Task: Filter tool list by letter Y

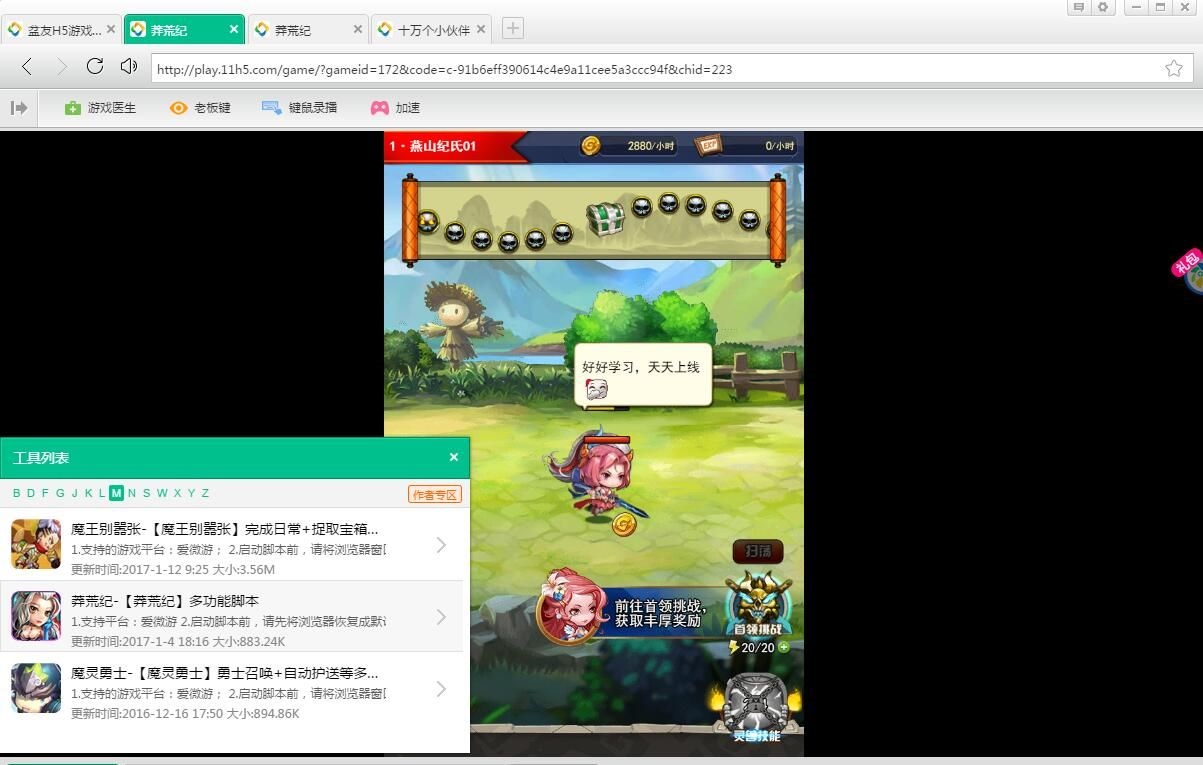Action: 191,493
